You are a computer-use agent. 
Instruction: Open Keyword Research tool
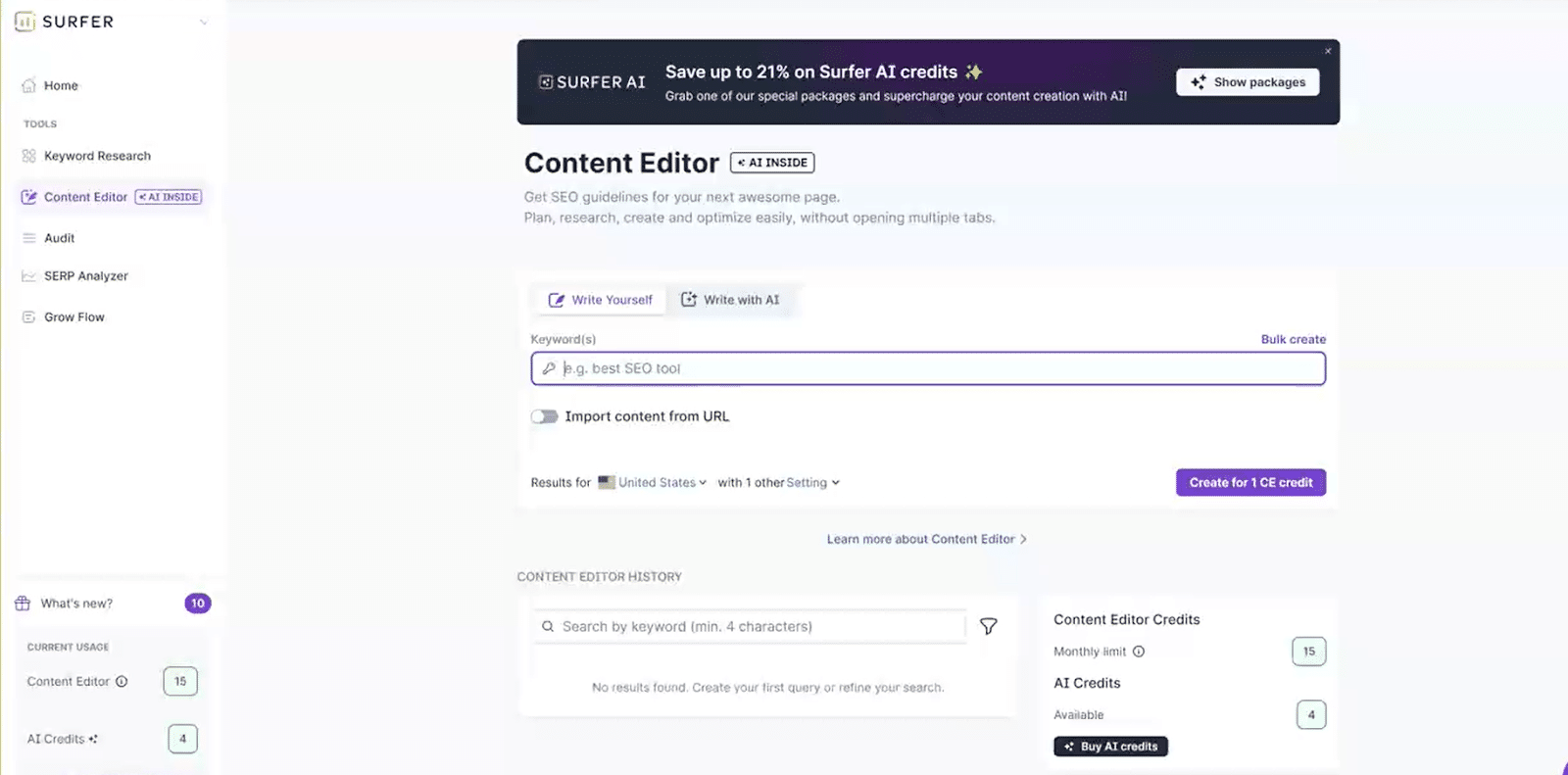[97, 156]
